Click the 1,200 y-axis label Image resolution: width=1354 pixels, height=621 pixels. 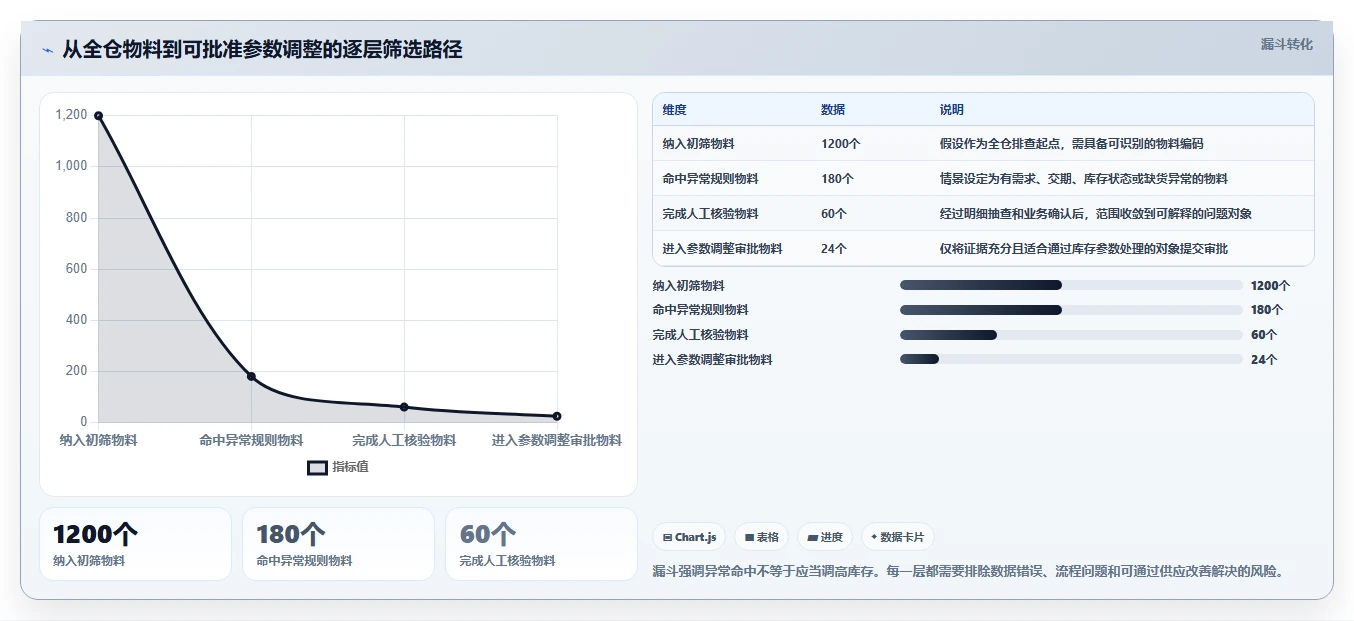[x=71, y=115]
